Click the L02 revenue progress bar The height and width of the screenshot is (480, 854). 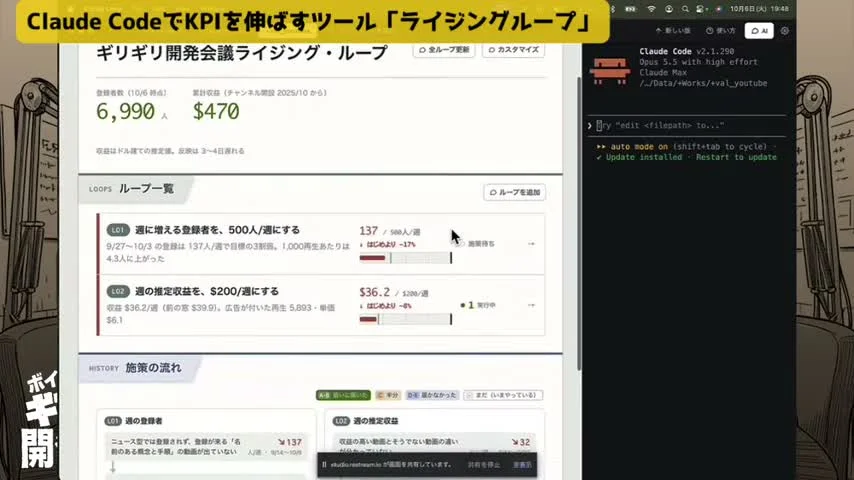pos(405,319)
